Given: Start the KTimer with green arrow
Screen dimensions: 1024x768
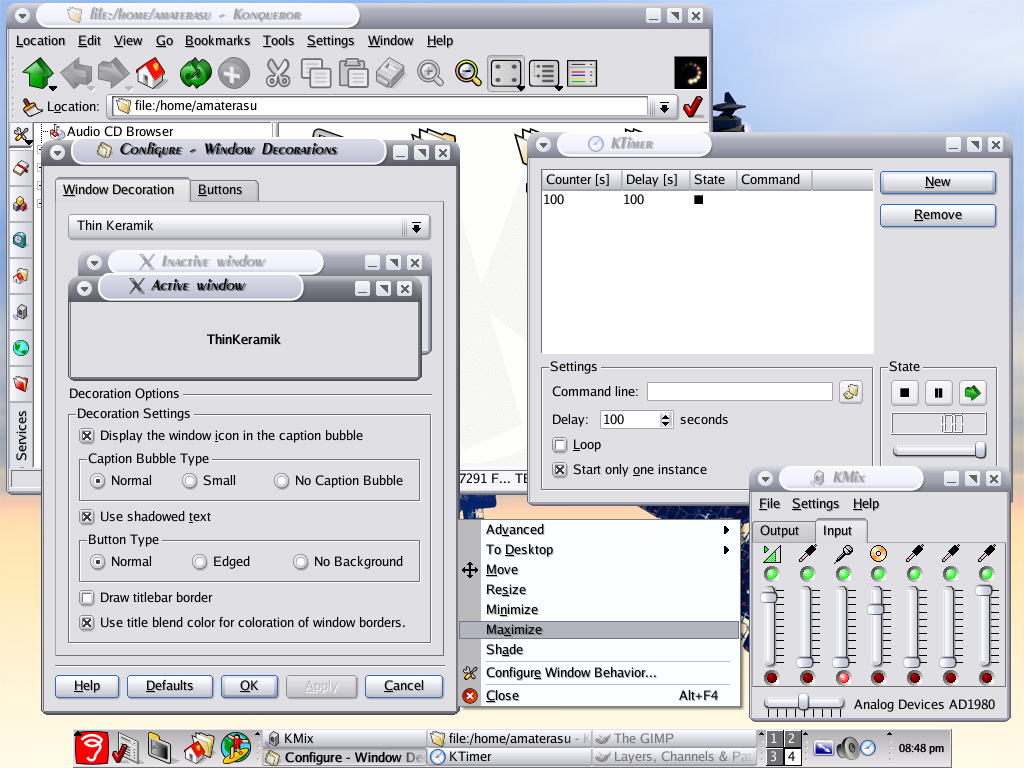Looking at the screenshot, I should point(972,392).
